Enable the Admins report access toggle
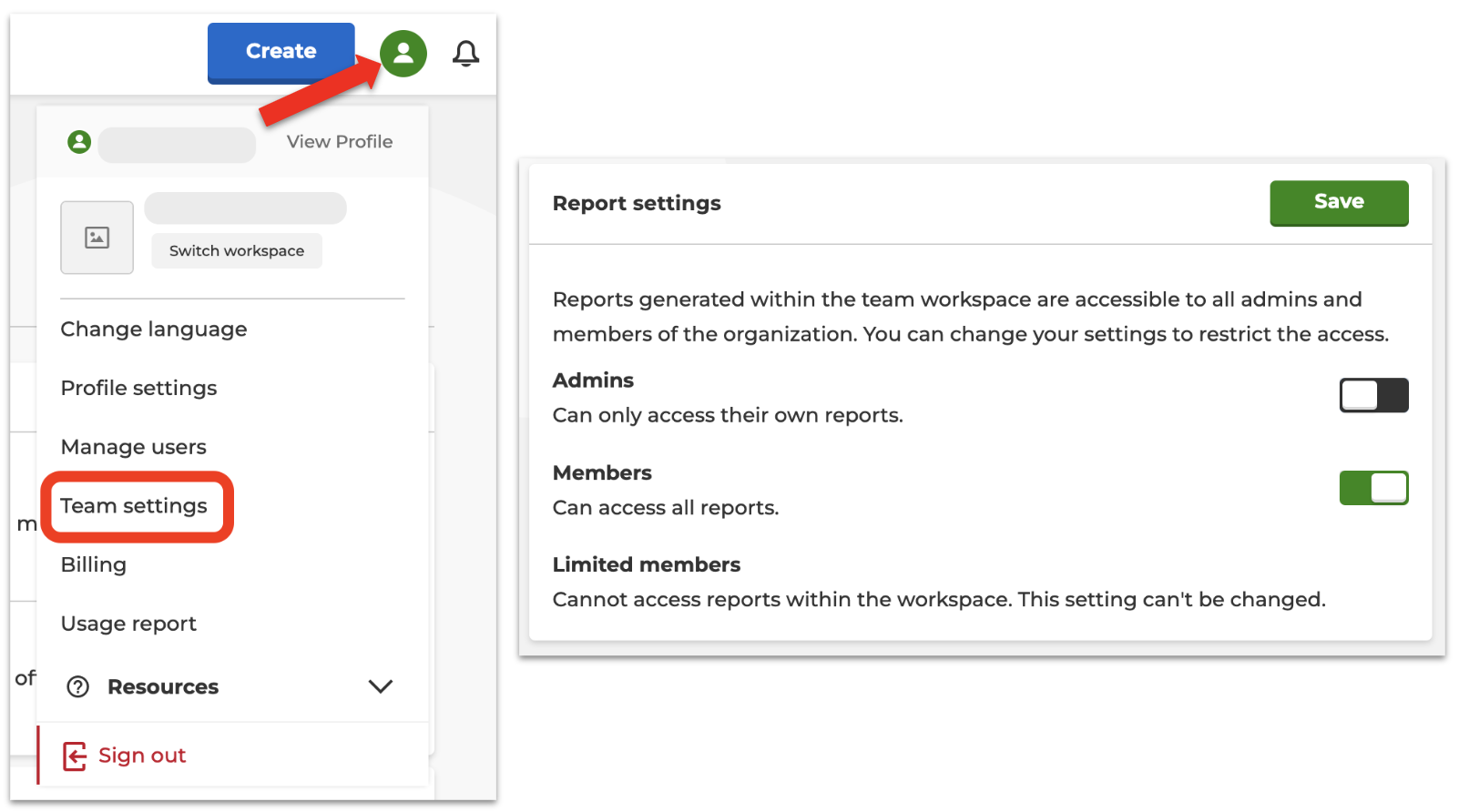Viewport: 1459px width, 812px height. [1373, 396]
